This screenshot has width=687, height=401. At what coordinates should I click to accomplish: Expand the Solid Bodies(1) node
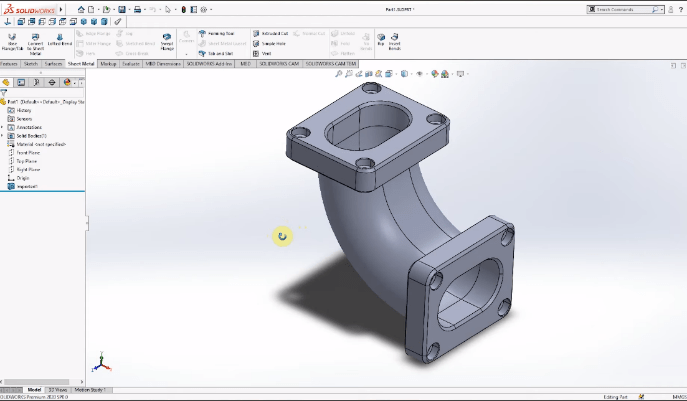click(3, 136)
